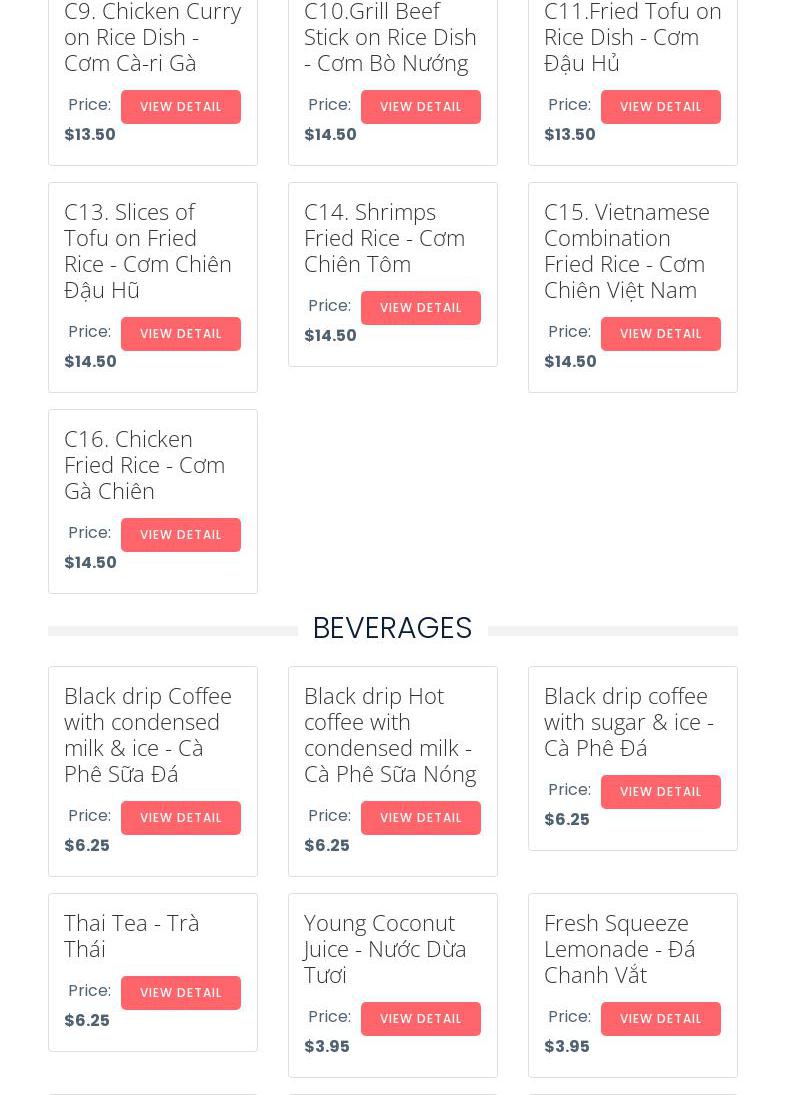The height and width of the screenshot is (1095, 785).
Task: Open Young Coconut Juice details
Action: click(420, 1019)
